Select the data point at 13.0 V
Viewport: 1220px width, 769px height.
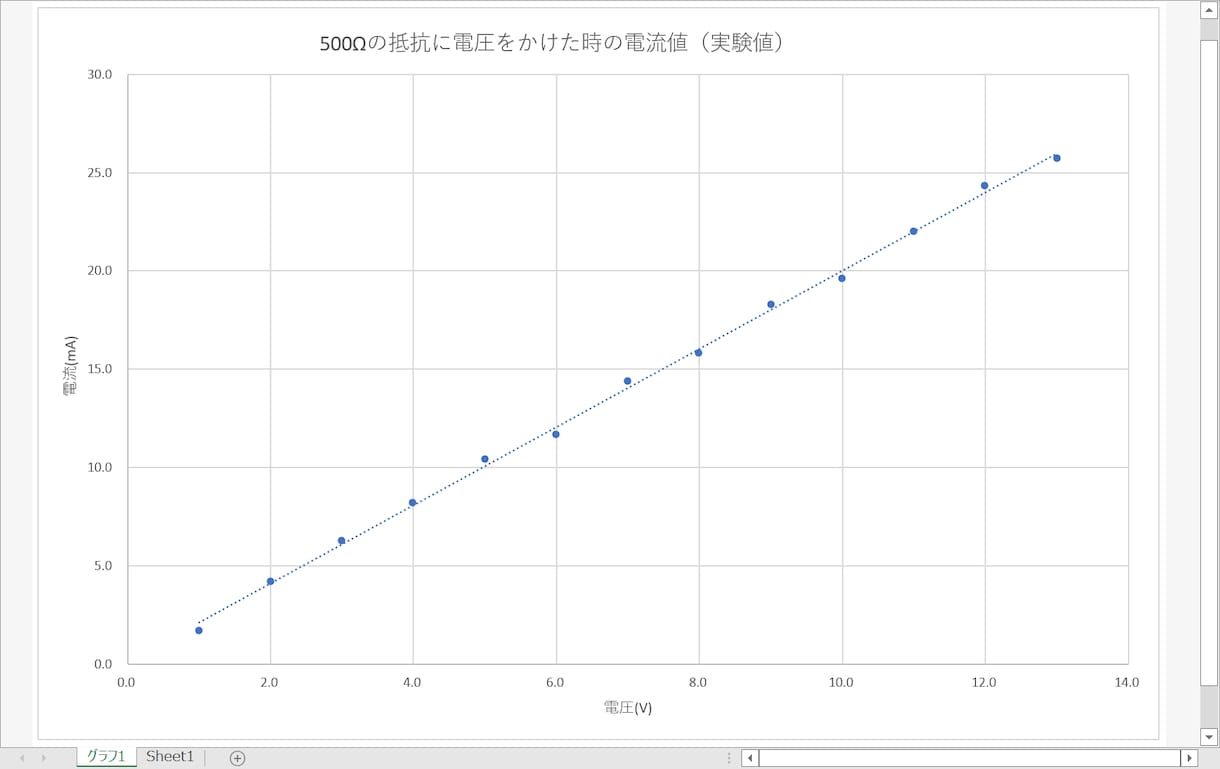[x=1056, y=158]
